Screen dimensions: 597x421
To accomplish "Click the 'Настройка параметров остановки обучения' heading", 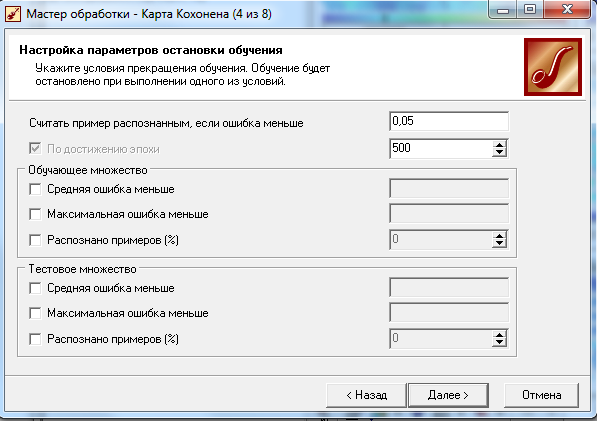I will [x=151, y=50].
